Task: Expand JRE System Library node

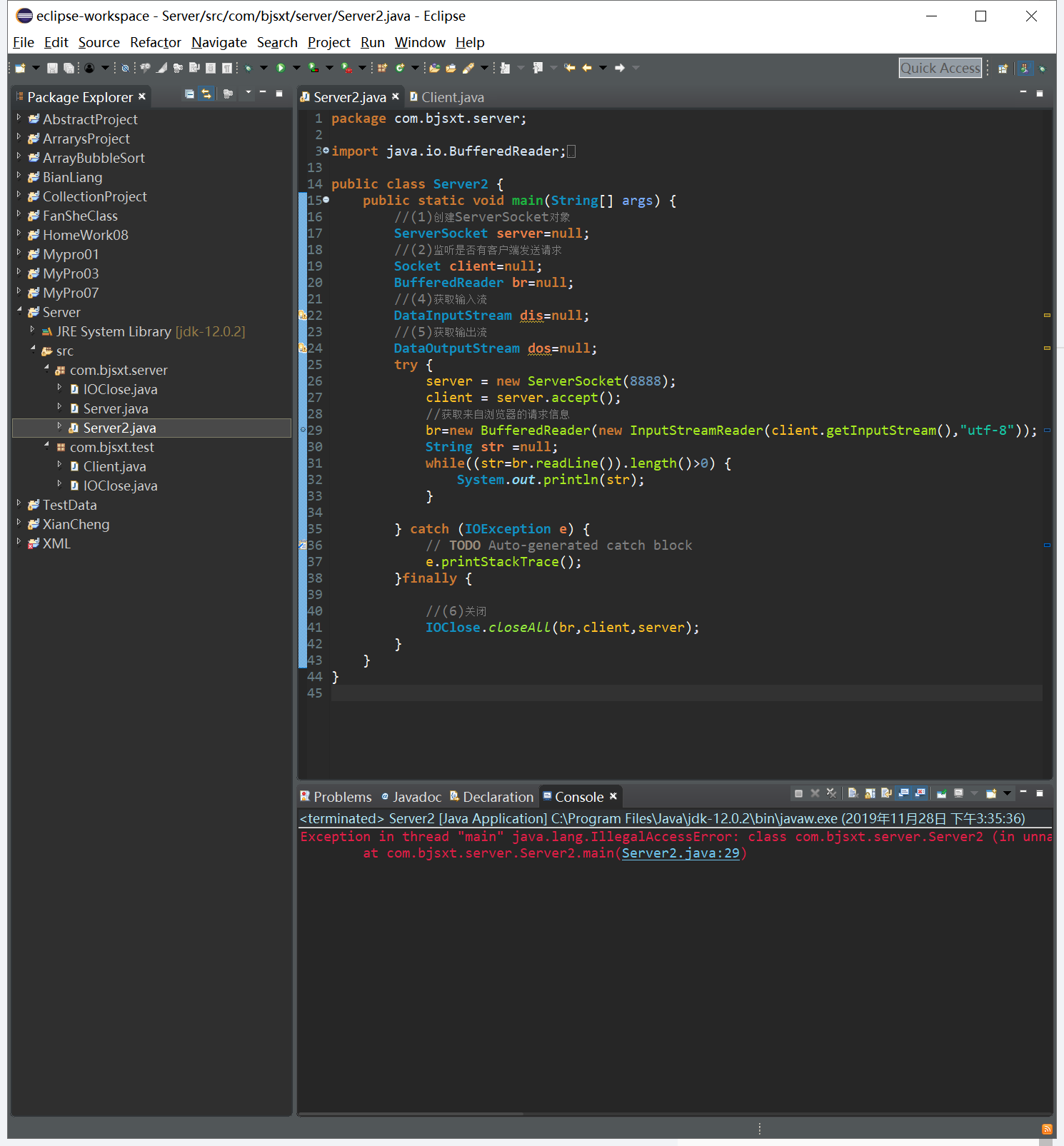Action: [x=32, y=329]
